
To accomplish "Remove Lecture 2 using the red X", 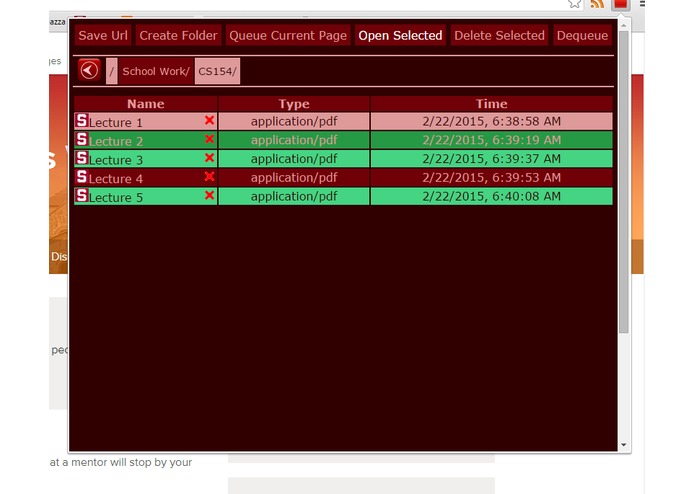I will tap(210, 139).
